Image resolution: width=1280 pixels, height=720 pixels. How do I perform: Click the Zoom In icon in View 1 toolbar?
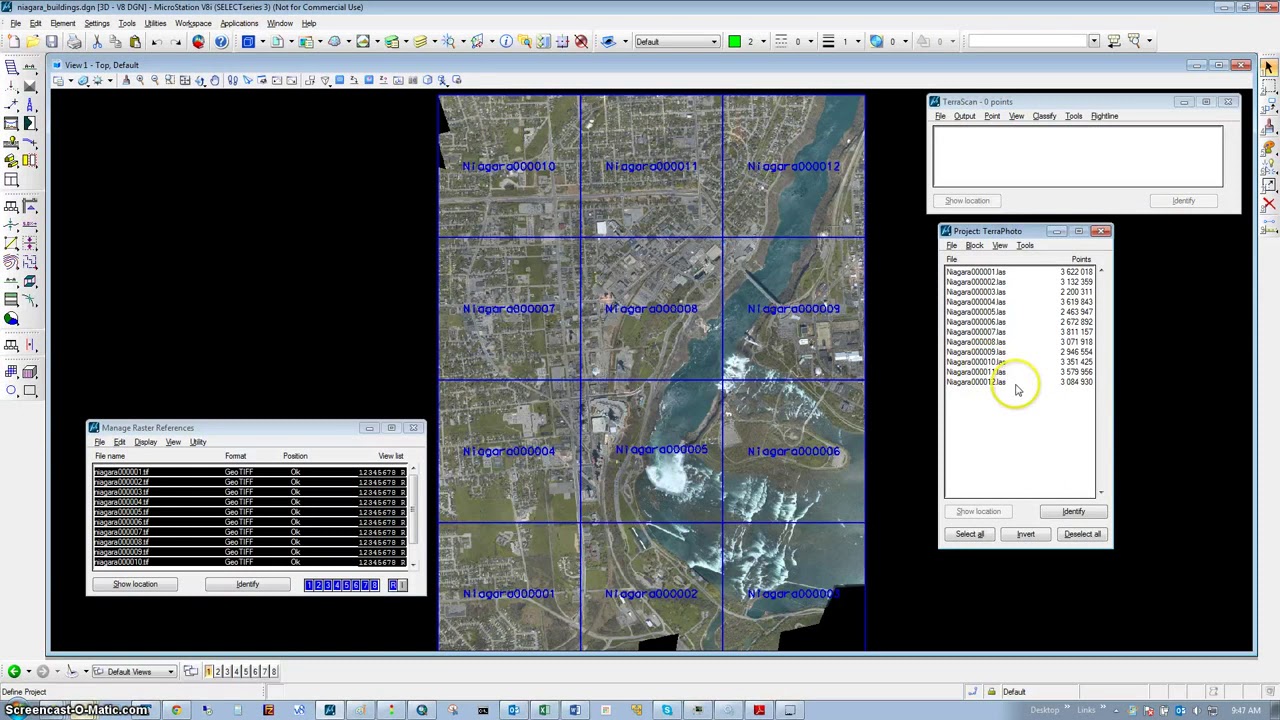(x=140, y=80)
